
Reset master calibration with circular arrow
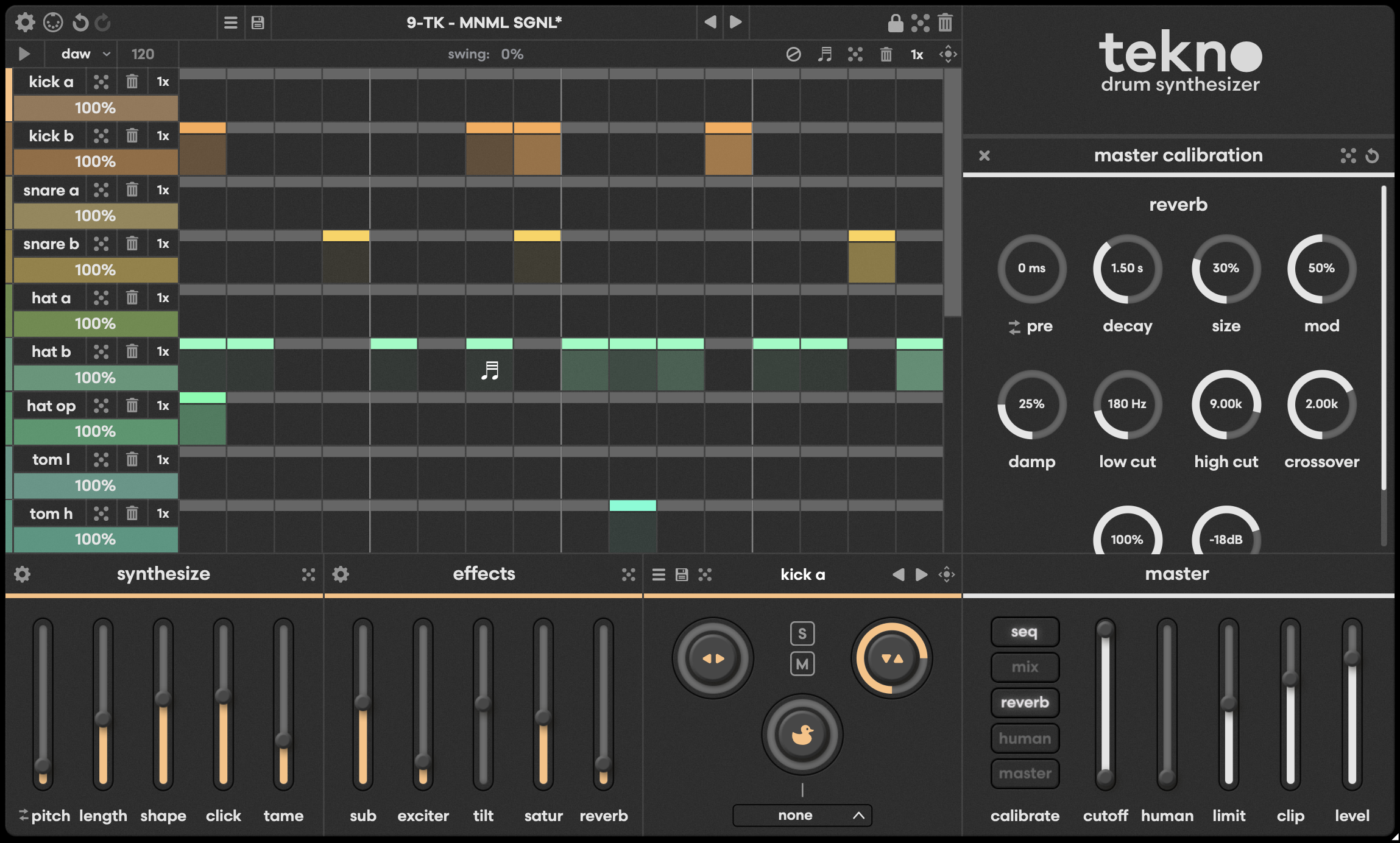pos(1372,156)
